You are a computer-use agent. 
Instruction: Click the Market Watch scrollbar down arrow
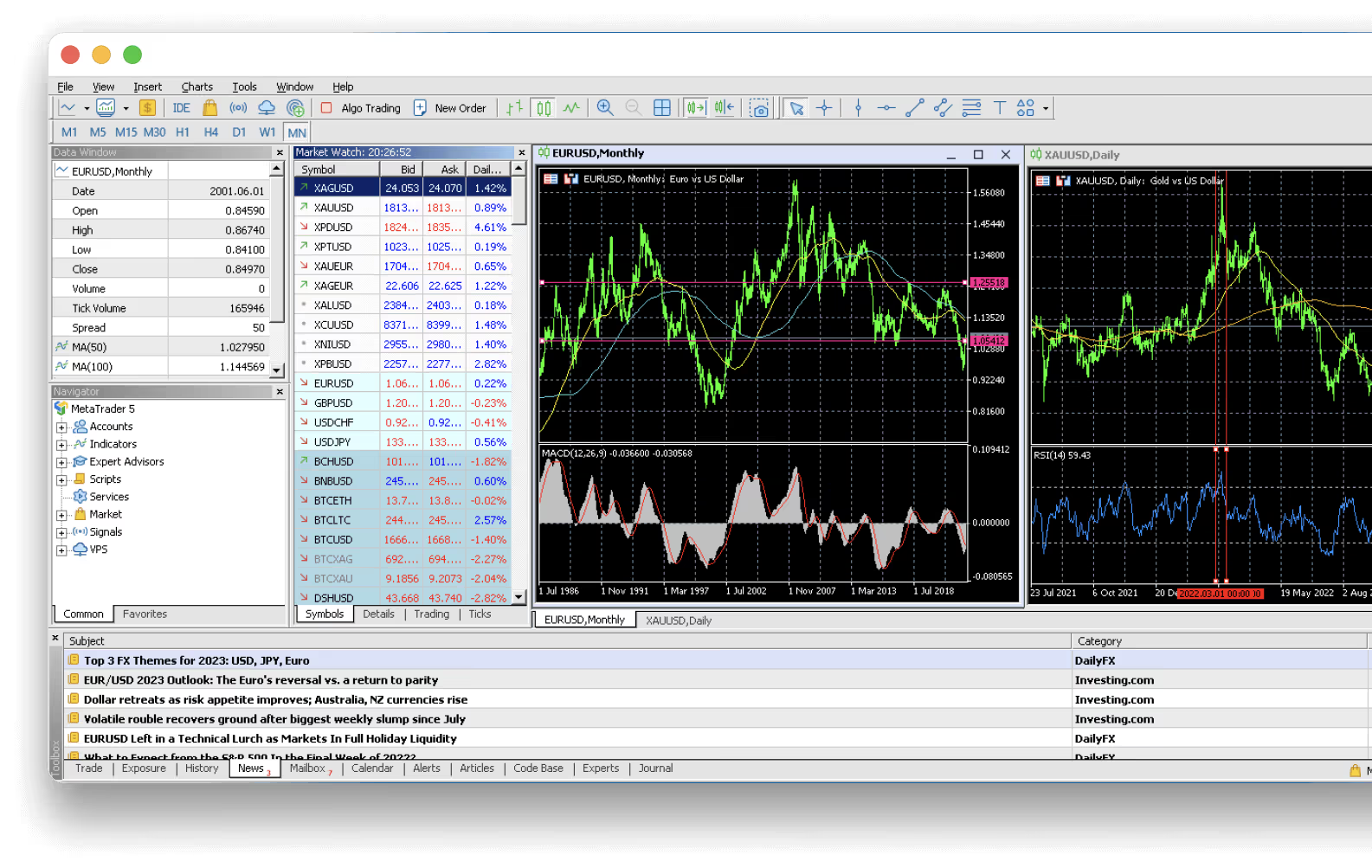click(x=519, y=597)
